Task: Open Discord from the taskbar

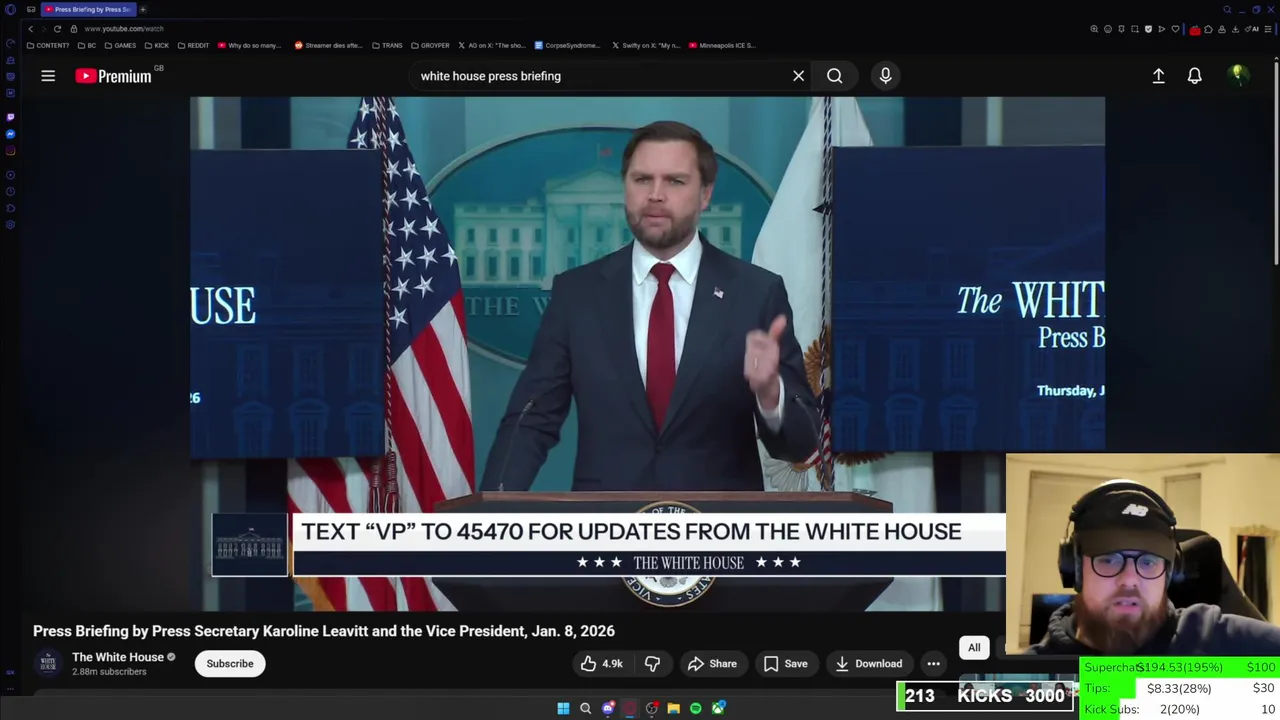Action: point(608,708)
